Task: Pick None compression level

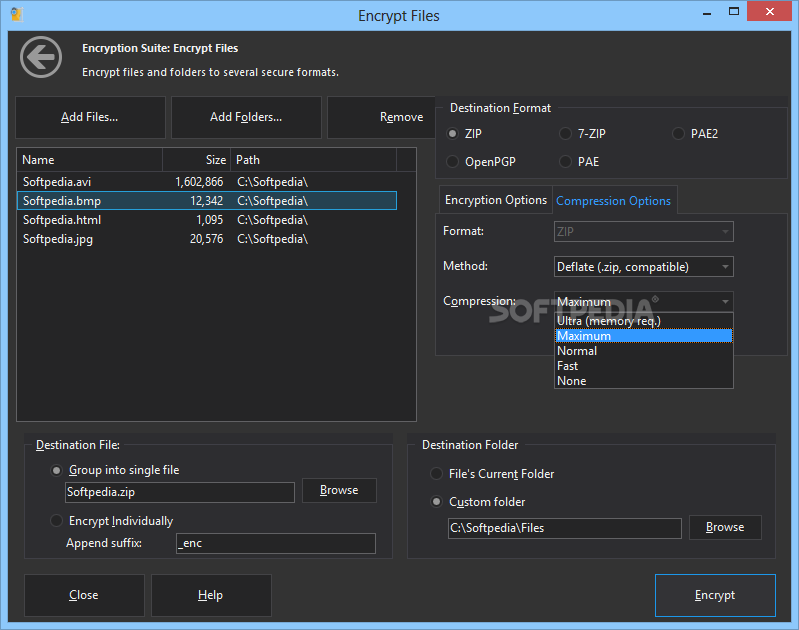Action: (644, 381)
